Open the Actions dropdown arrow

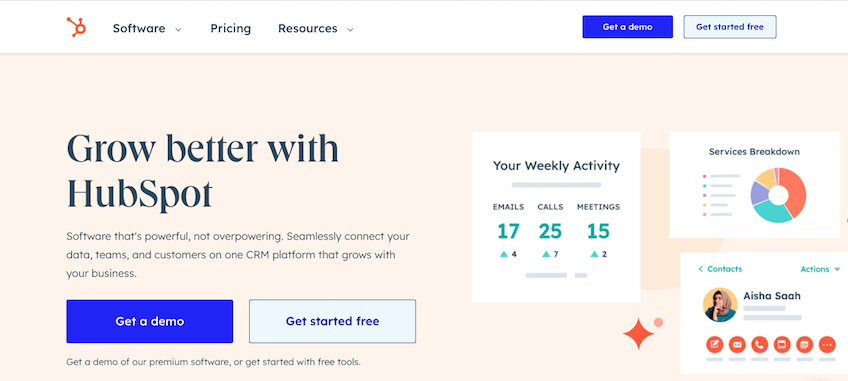click(837, 270)
